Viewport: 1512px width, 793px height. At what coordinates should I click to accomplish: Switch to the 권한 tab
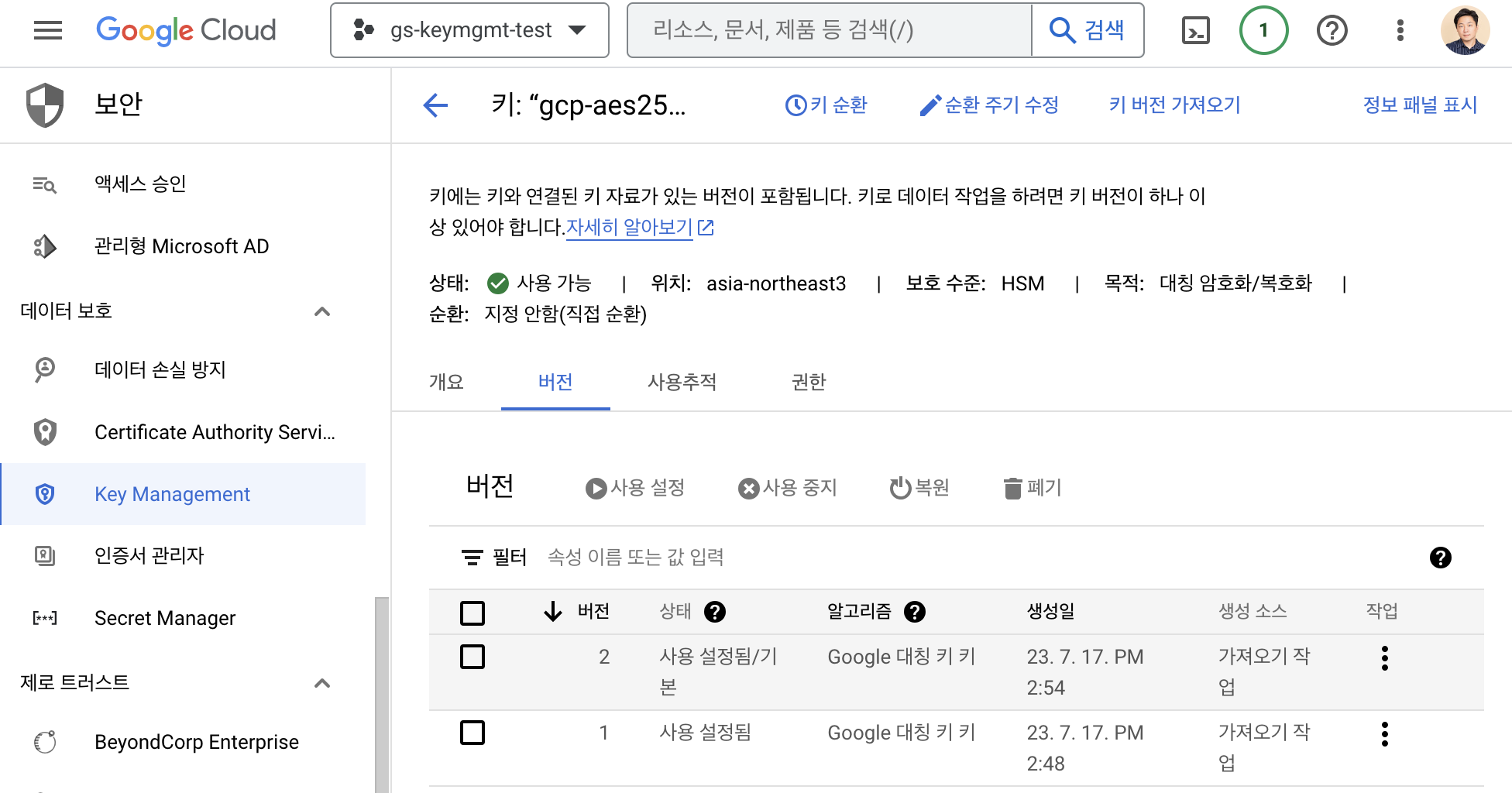point(809,383)
